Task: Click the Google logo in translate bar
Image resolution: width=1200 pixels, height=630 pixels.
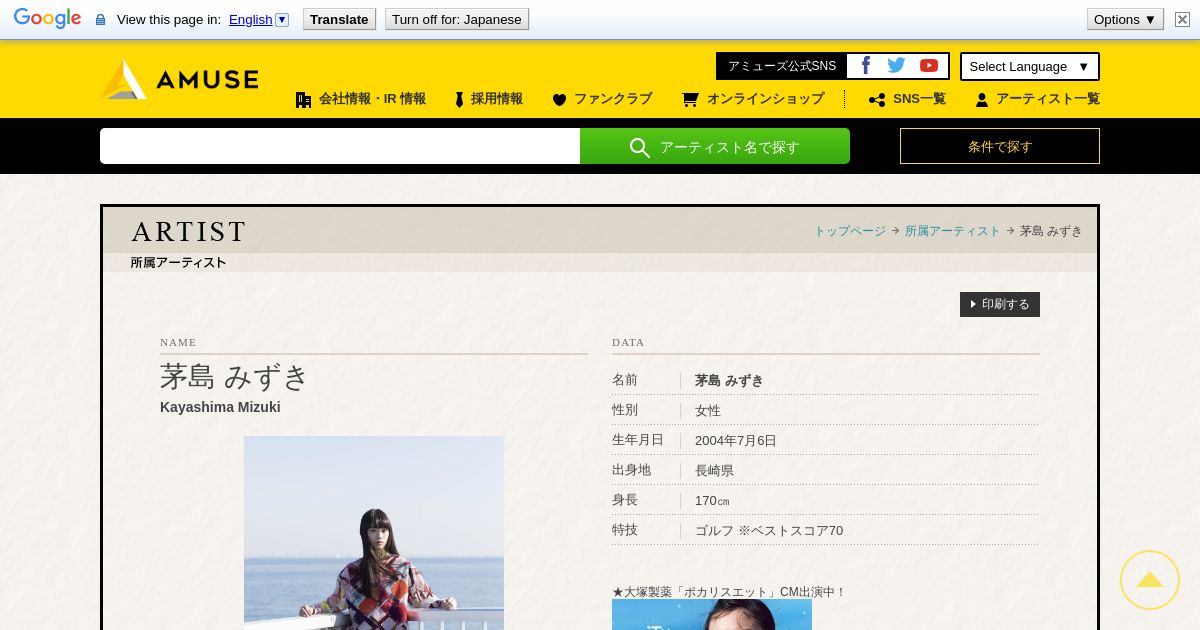Action: pyautogui.click(x=47, y=18)
